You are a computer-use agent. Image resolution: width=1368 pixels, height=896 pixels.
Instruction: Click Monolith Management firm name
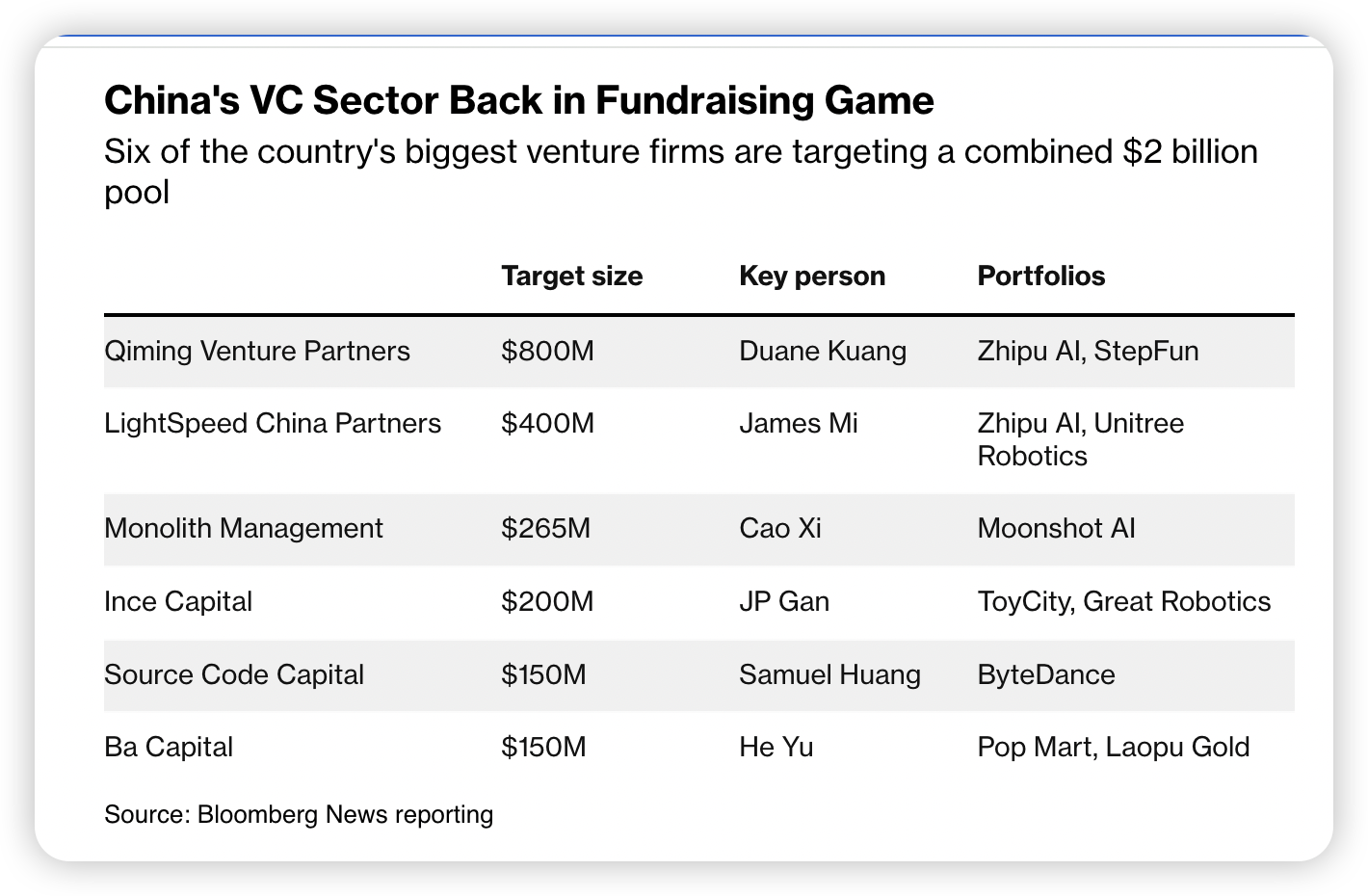(x=243, y=529)
